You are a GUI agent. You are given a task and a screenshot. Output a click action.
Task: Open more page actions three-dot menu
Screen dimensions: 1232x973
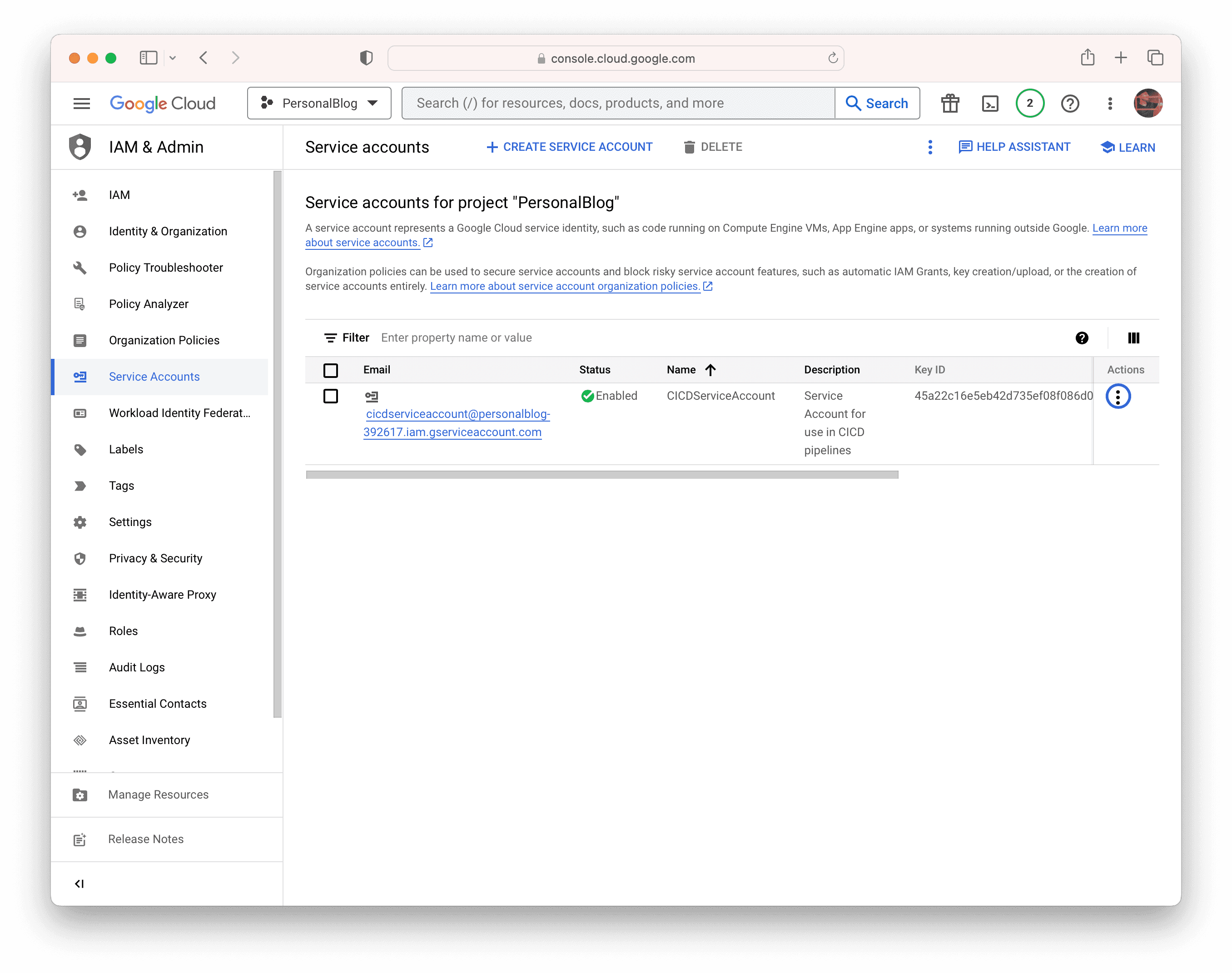tap(929, 147)
